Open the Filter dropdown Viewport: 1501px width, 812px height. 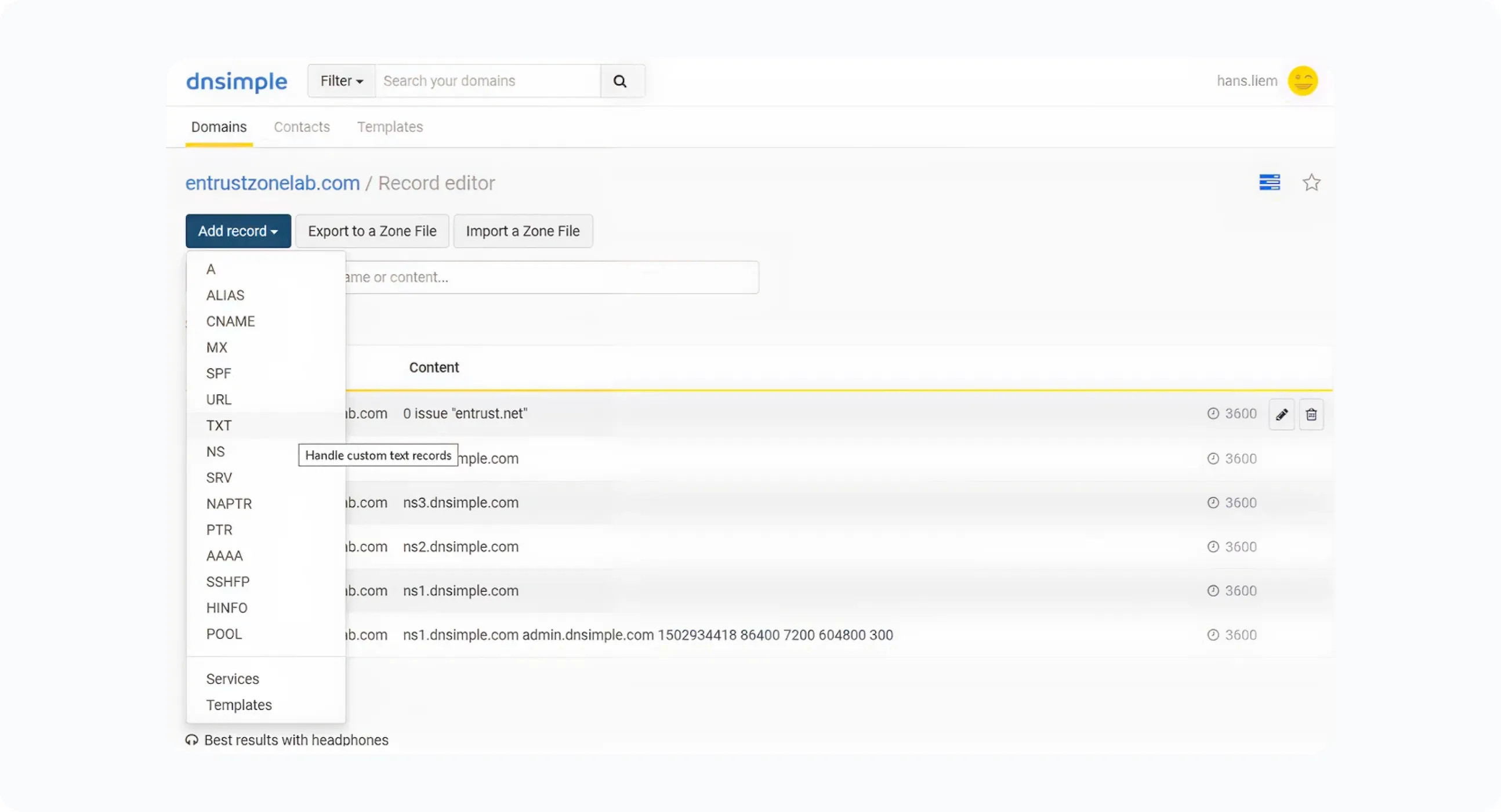coord(342,81)
